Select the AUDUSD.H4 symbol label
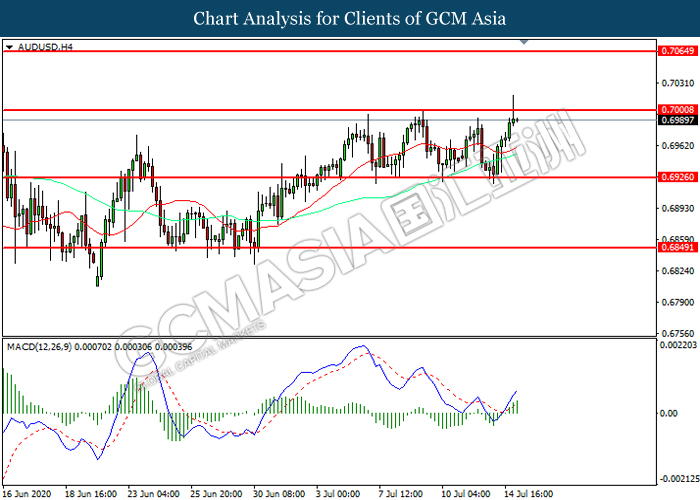Screen dimensions: 700x500 [37, 46]
